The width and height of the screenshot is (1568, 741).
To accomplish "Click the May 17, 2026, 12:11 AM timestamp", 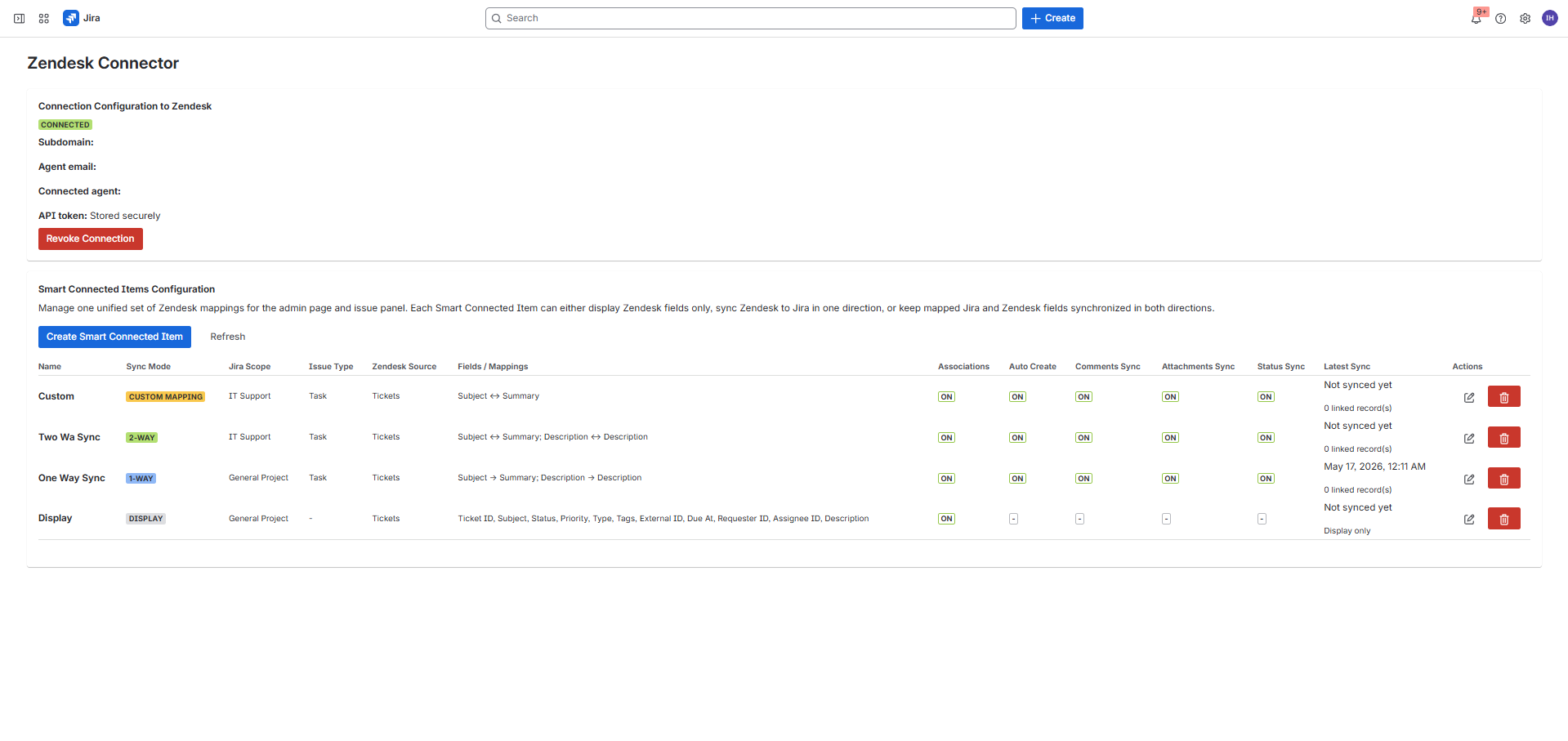I will 1374,466.
